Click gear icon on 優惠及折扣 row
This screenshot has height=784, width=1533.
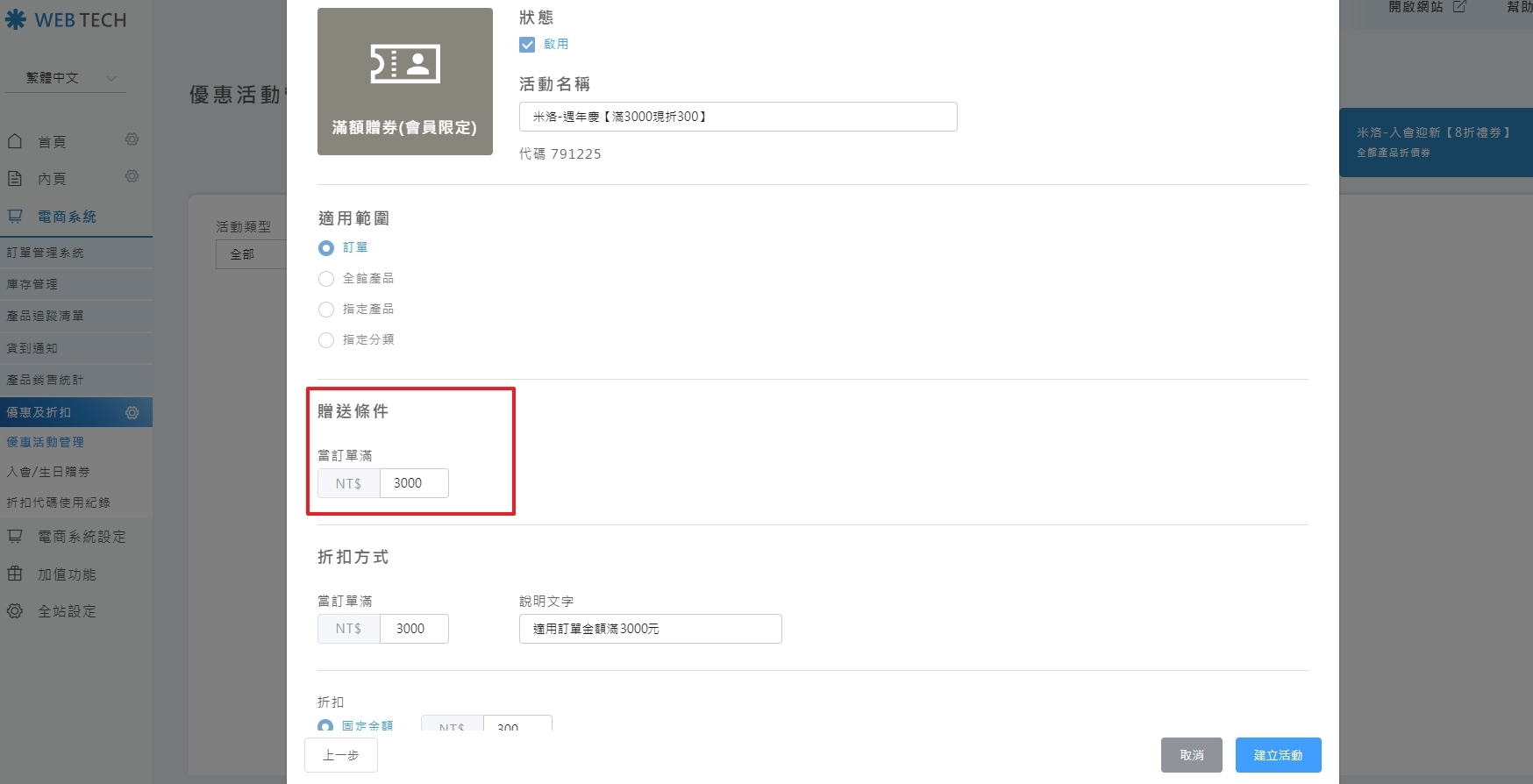(x=132, y=412)
